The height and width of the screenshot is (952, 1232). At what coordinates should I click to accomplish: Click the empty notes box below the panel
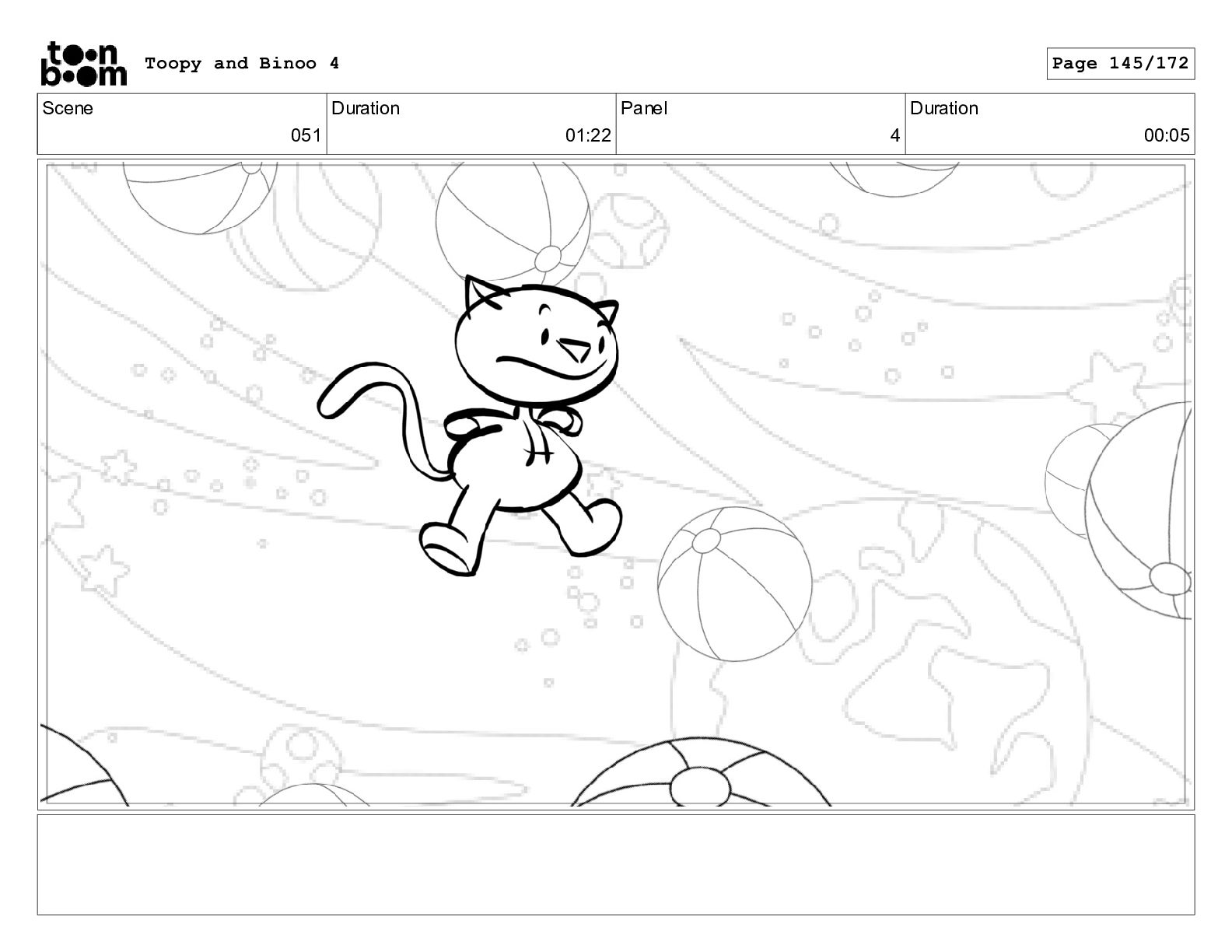[616, 864]
